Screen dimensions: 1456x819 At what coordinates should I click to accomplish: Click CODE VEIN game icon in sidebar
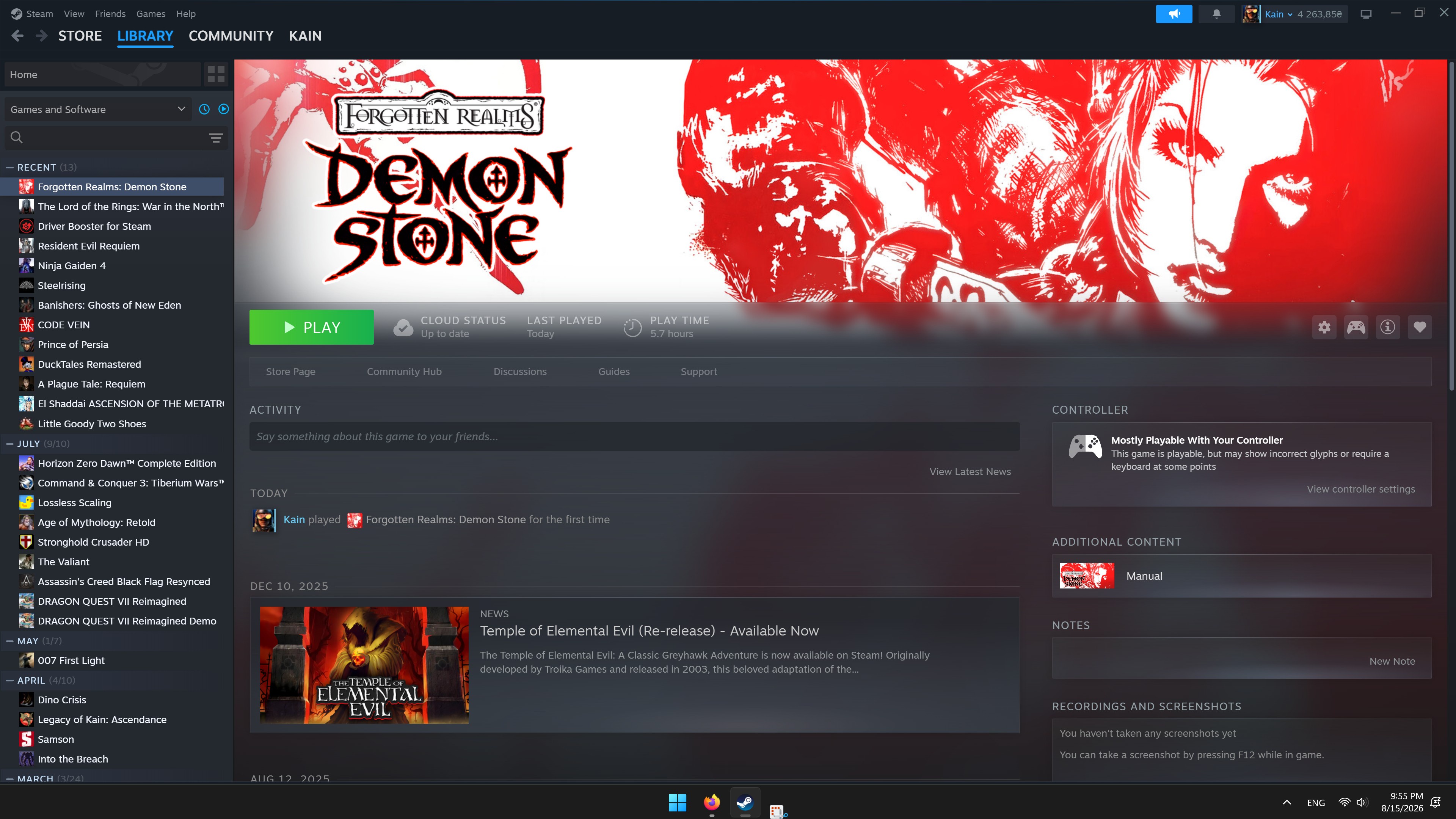coord(26,325)
